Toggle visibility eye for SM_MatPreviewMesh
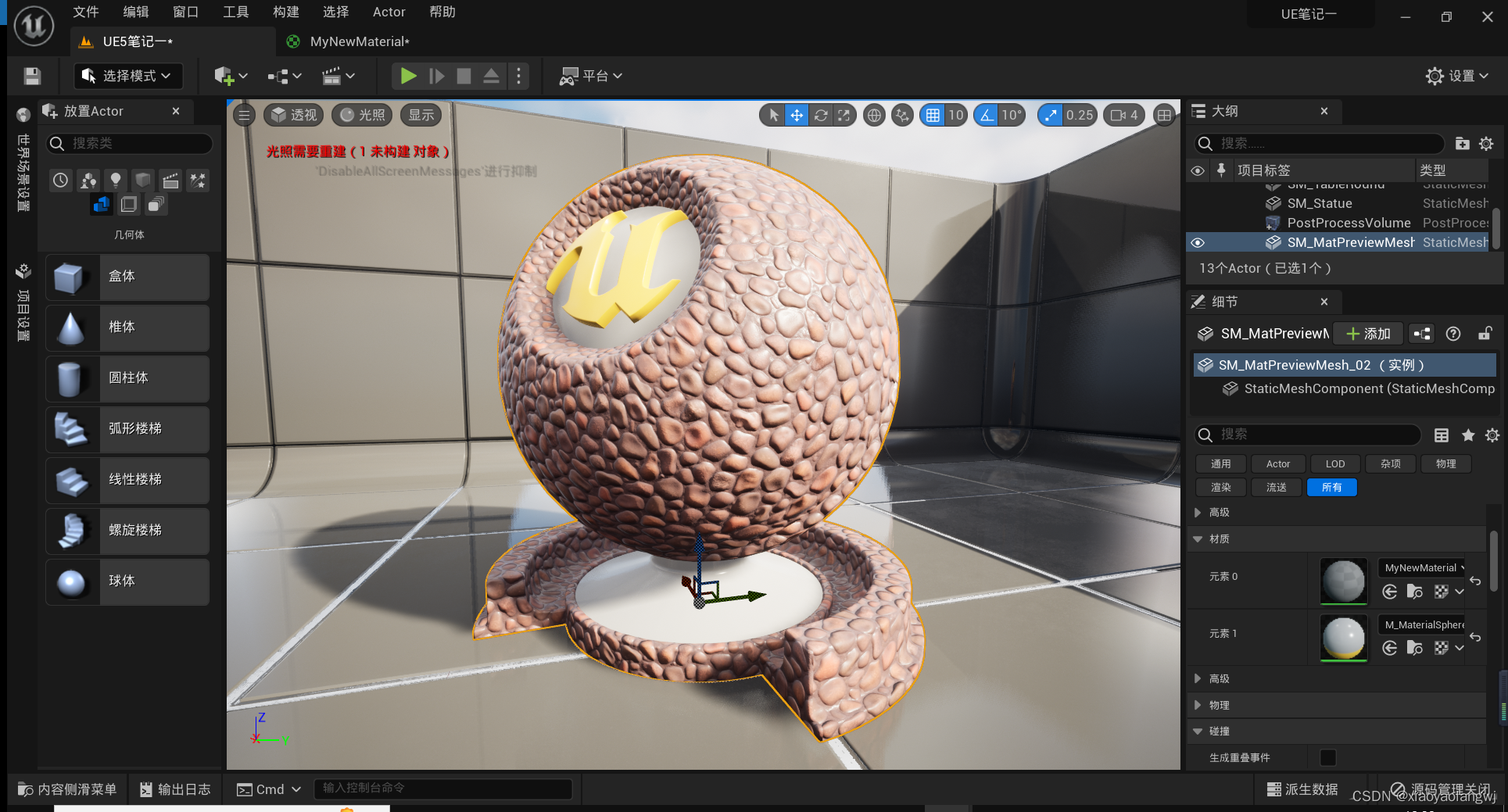1508x812 pixels. click(1197, 242)
